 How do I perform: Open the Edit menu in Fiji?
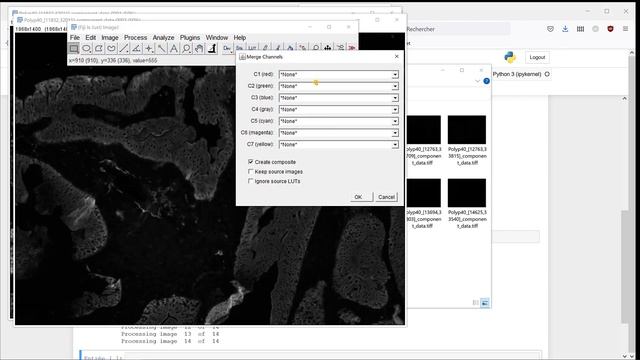tap(91, 38)
